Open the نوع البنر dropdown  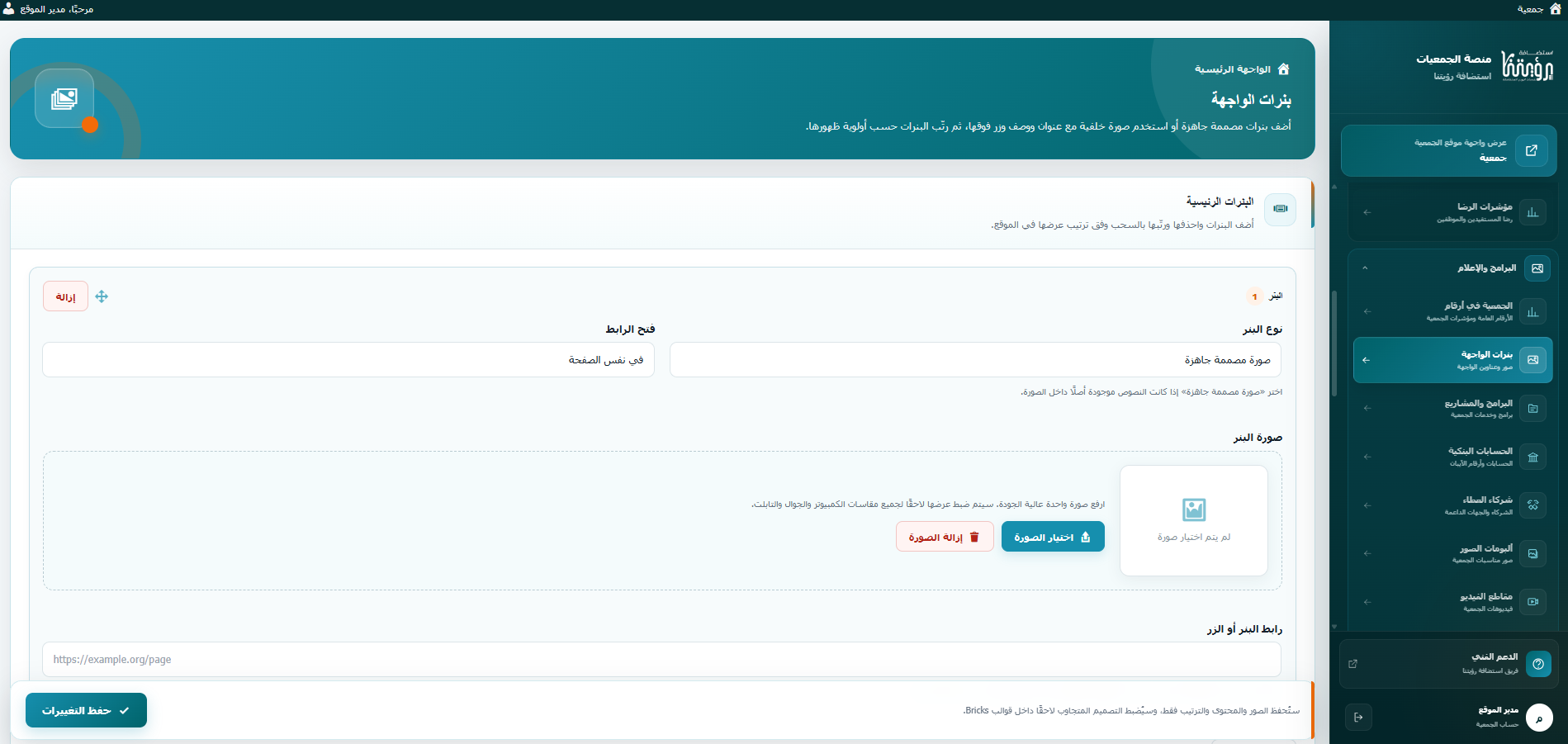pos(975,360)
